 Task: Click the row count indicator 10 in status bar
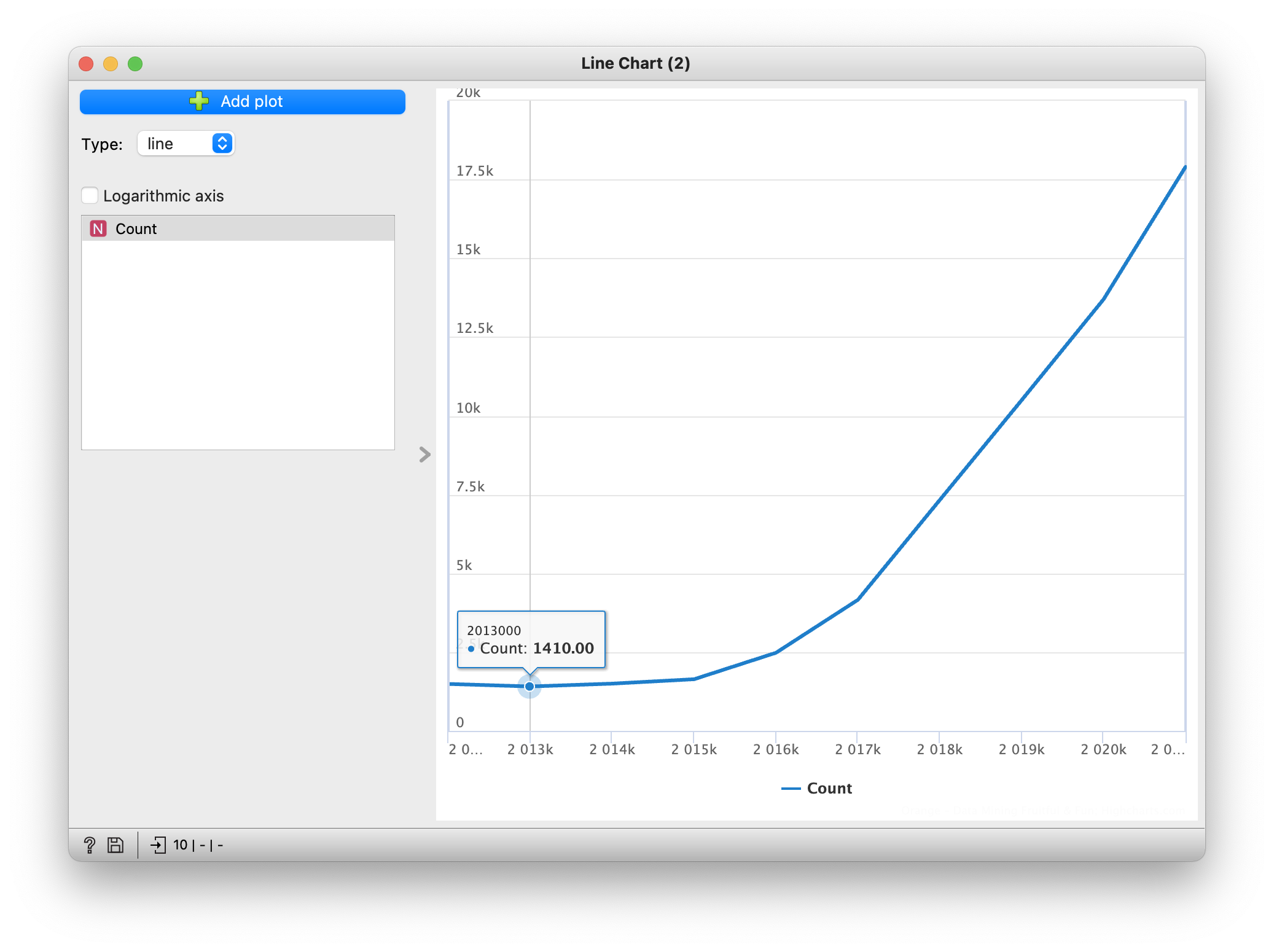click(x=180, y=845)
